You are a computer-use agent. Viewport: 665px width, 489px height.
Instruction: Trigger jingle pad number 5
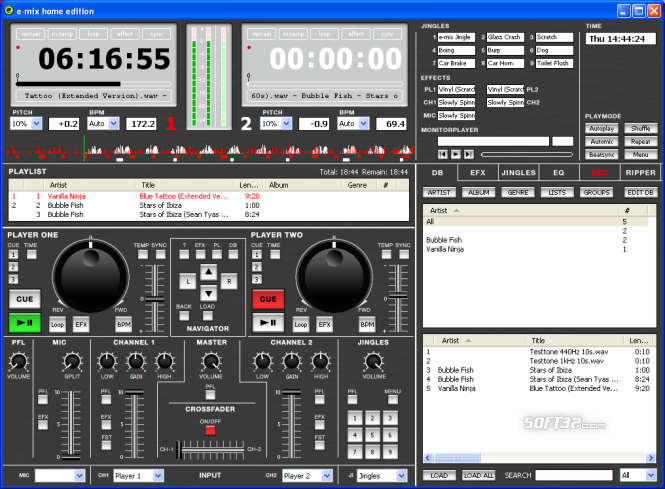[372, 435]
